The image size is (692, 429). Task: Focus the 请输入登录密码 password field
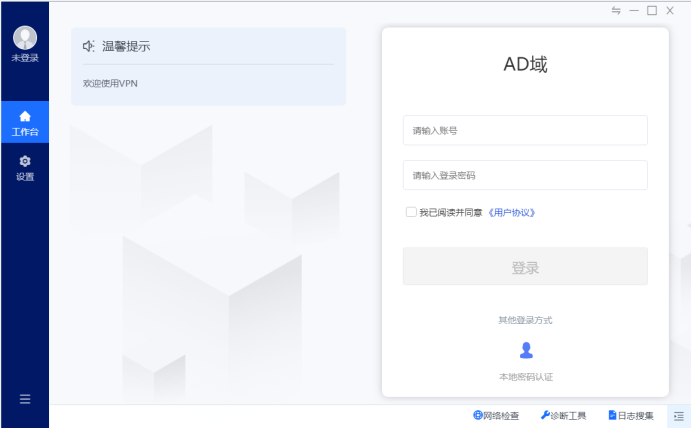(525, 175)
